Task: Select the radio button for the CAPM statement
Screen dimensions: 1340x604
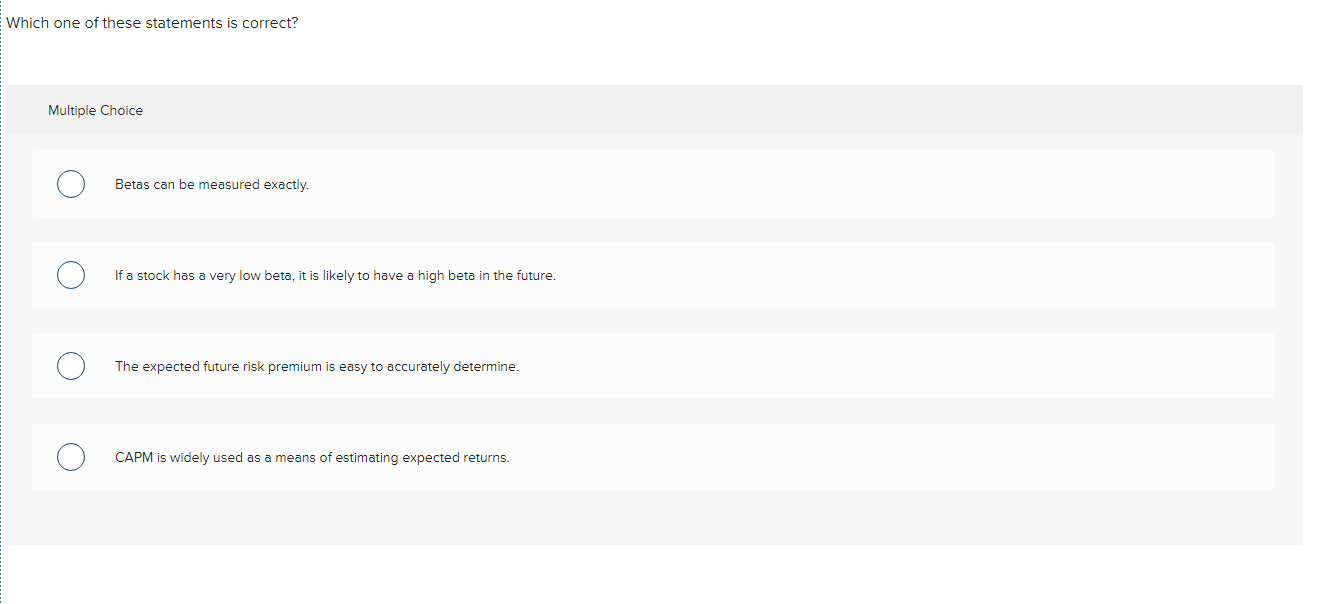Action: [x=71, y=457]
